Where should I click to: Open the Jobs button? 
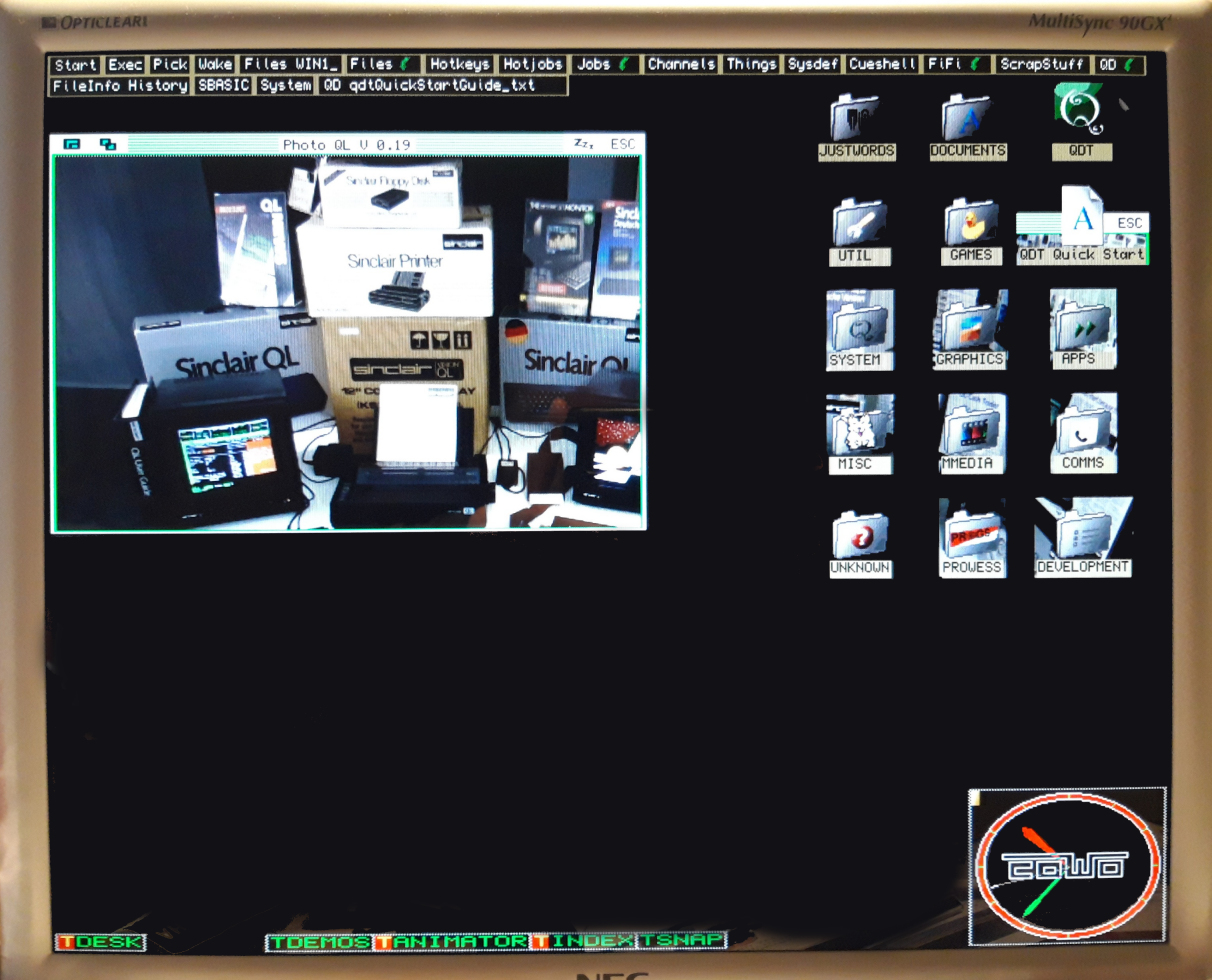click(x=605, y=64)
